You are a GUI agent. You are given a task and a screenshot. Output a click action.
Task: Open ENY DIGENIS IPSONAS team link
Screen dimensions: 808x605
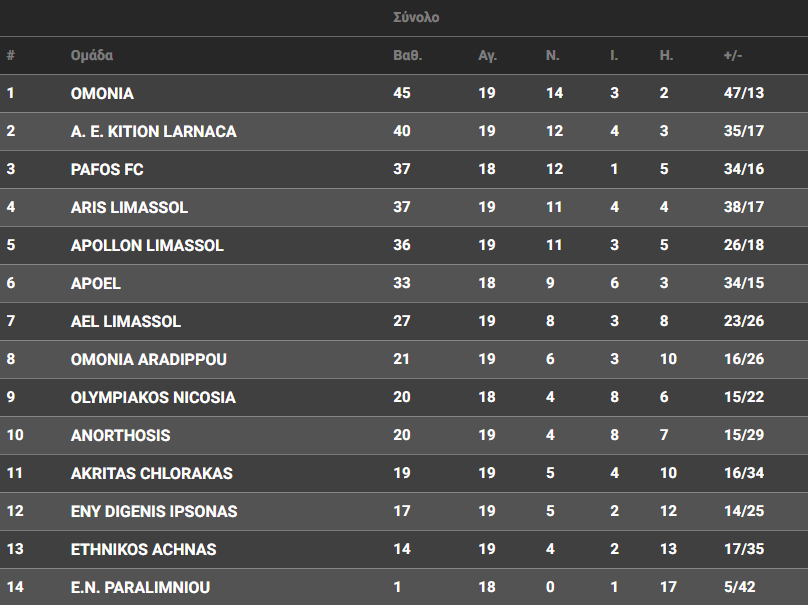click(154, 511)
